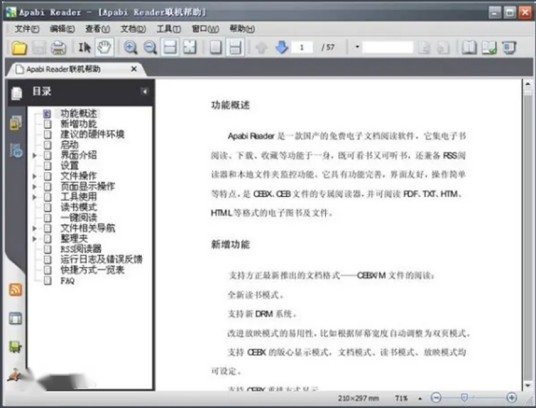Click the status bar zoom out minus button
536x408 pixels.
tap(436, 398)
